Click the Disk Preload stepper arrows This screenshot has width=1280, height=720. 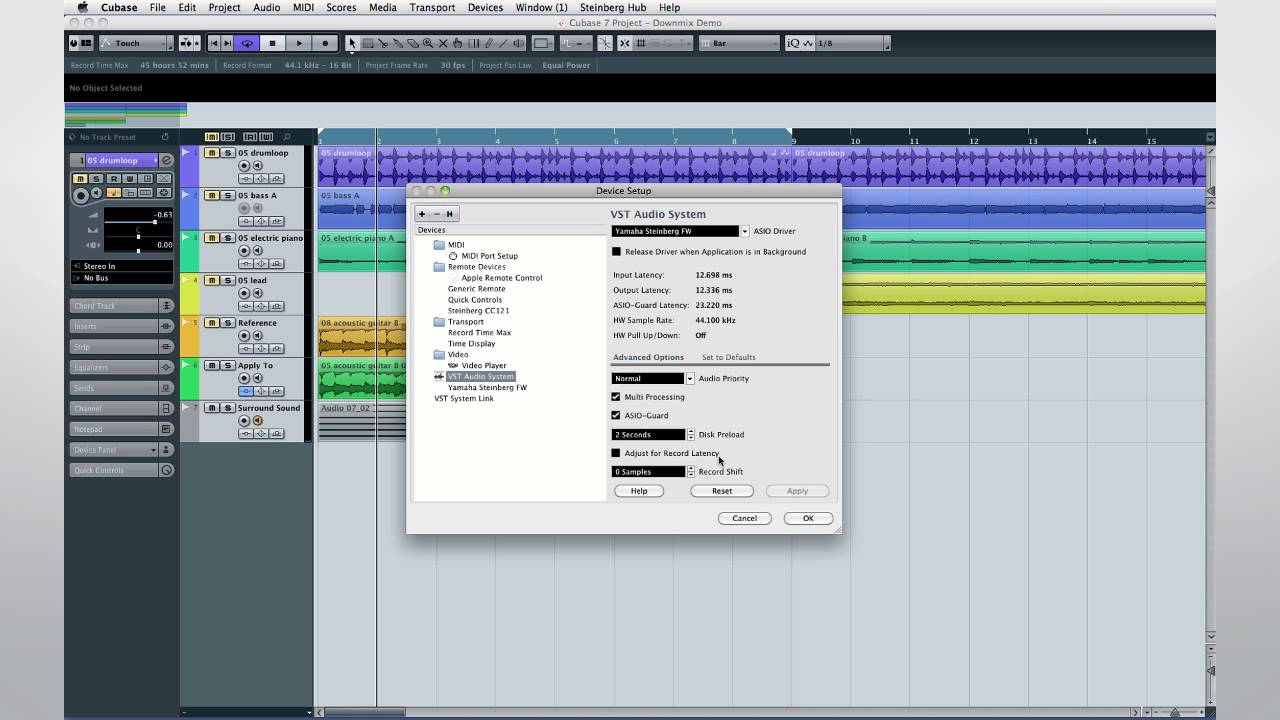coord(690,435)
